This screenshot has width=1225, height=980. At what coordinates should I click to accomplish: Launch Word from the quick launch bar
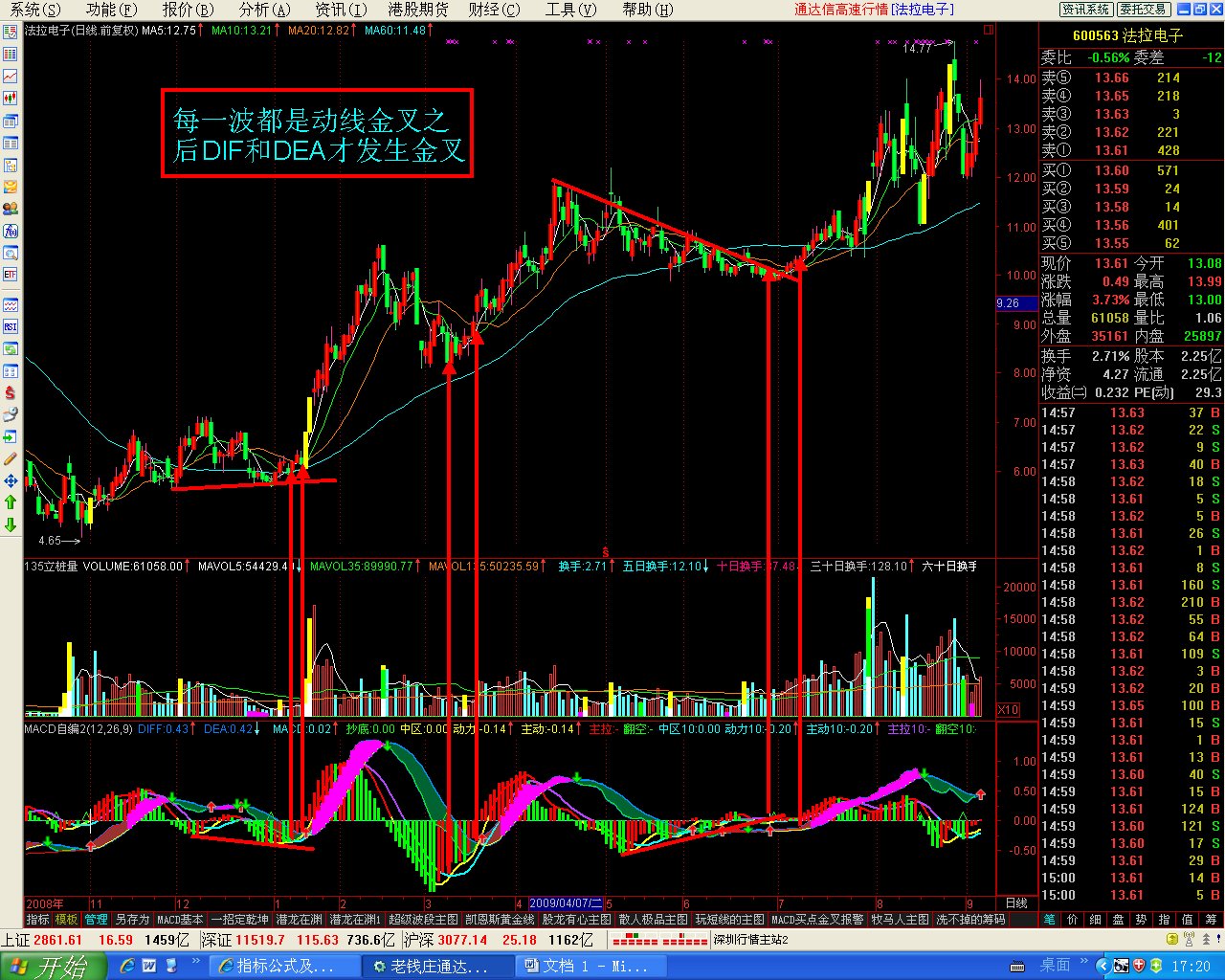coord(149,967)
